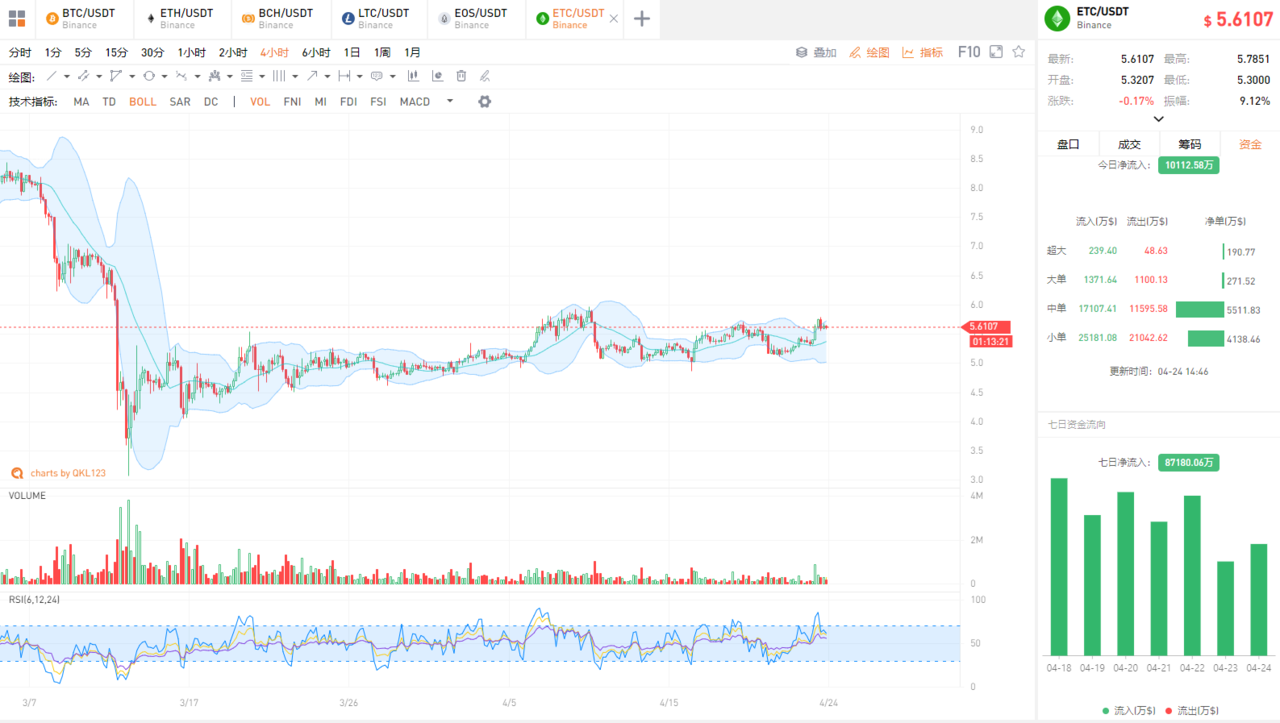Open the F10 info page
1280x723 pixels.
(969, 52)
